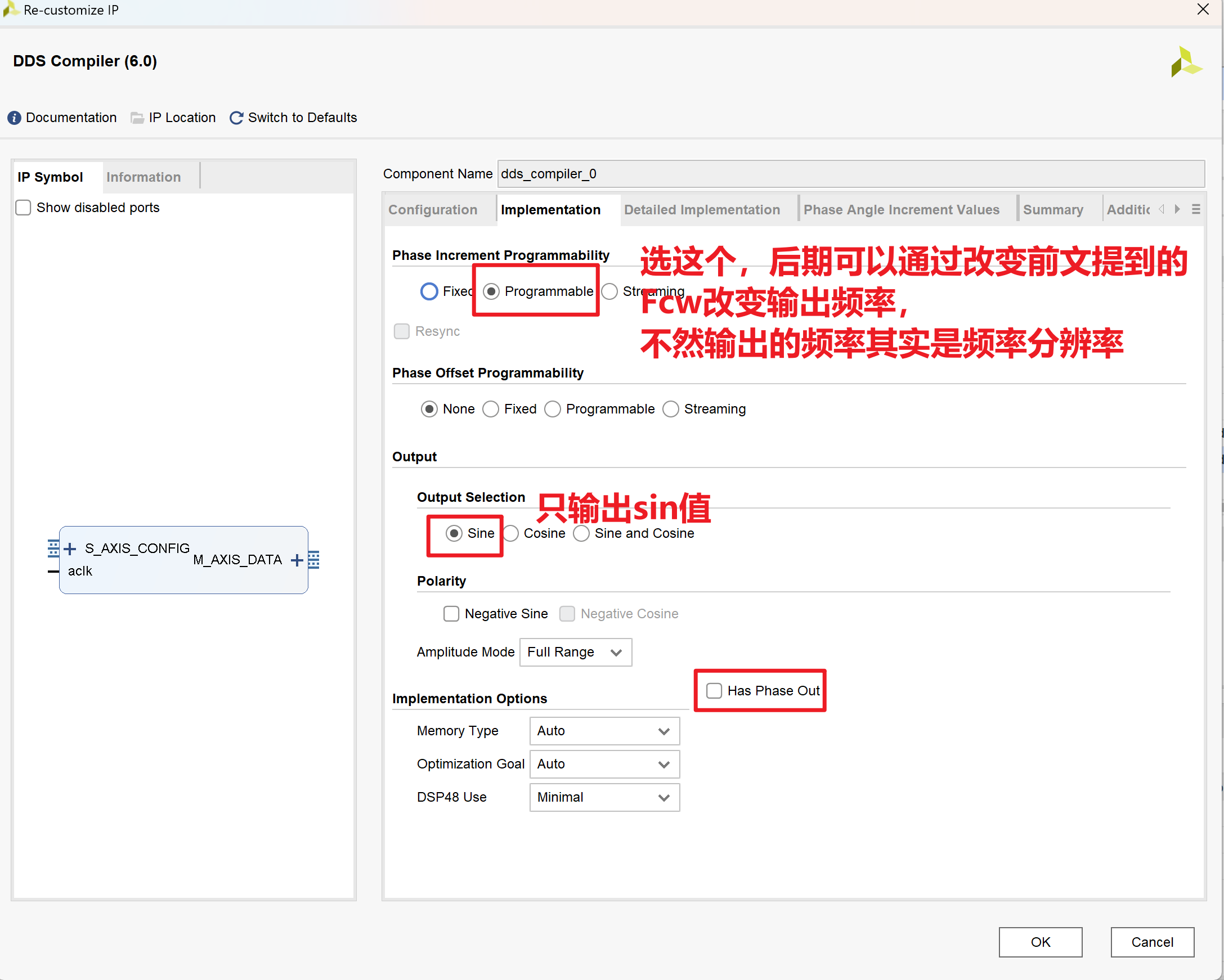This screenshot has height=980, width=1224.
Task: Open the tab list menu icon
Action: coord(1196,209)
